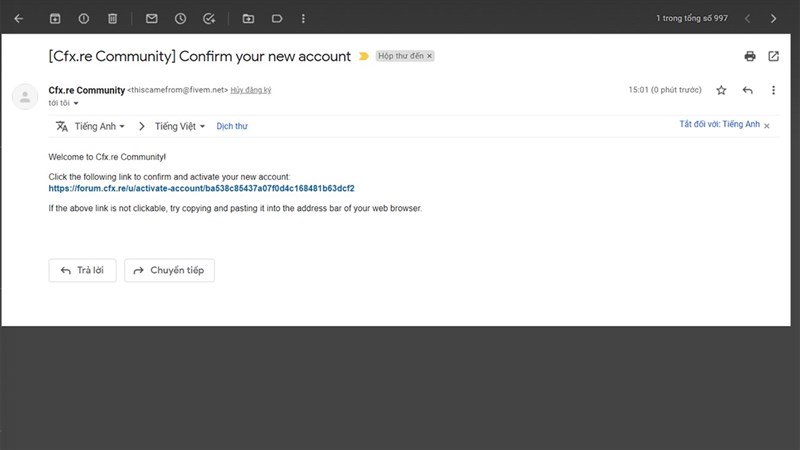Screen dimensions: 800x450
Task: Mark the email as unread
Action: pyautogui.click(x=152, y=19)
